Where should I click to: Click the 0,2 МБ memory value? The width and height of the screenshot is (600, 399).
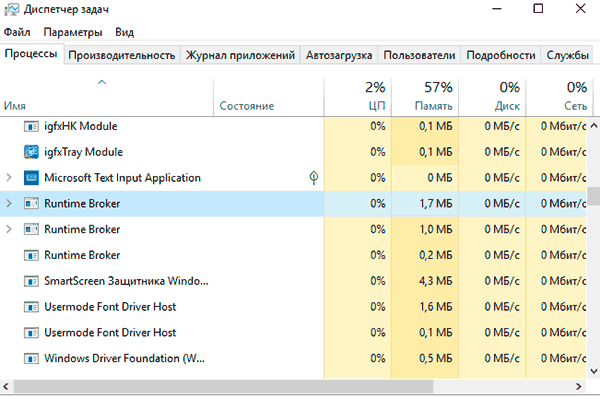(x=435, y=255)
